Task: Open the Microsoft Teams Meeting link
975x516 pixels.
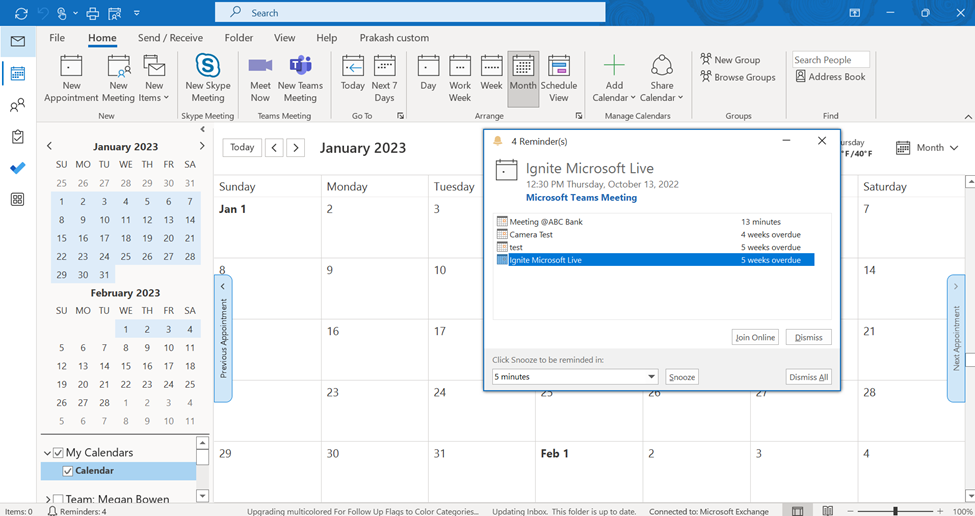Action: 581,198
